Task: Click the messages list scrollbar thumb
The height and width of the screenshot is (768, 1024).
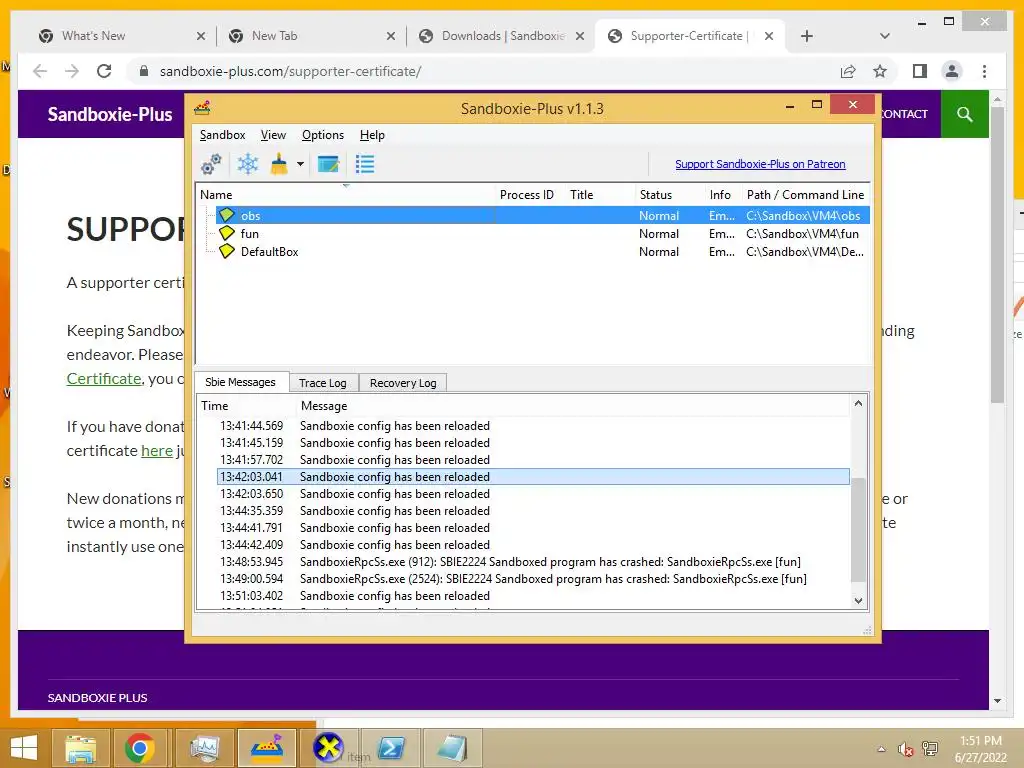Action: [858, 529]
